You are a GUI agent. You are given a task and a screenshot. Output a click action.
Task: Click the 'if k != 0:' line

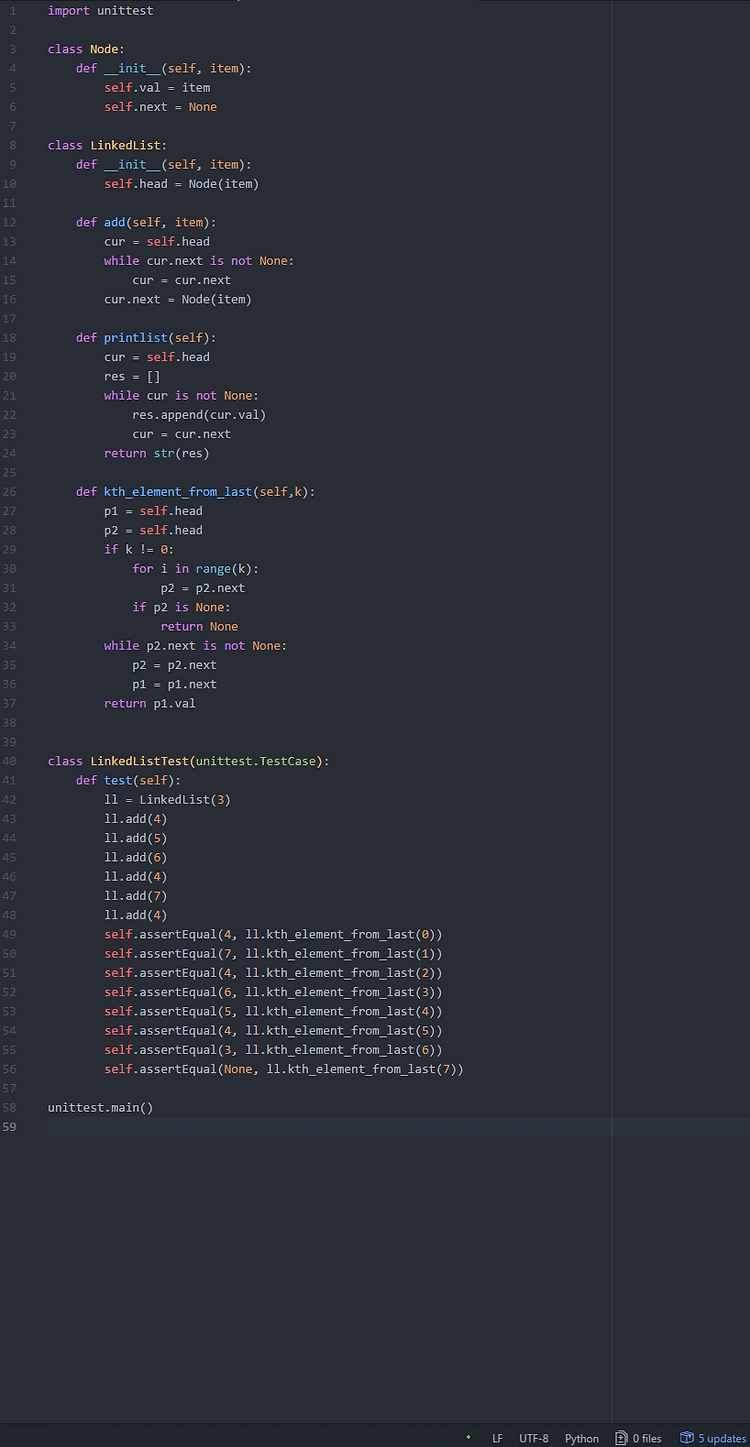pyautogui.click(x=139, y=549)
